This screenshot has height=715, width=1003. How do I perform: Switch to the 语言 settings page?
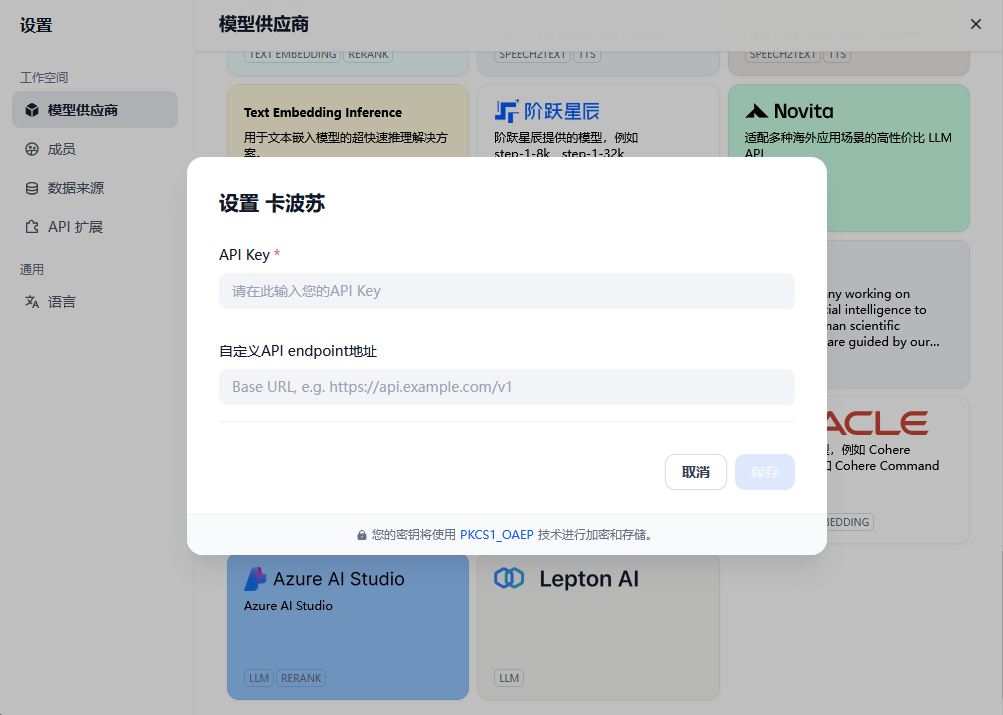click(x=62, y=302)
